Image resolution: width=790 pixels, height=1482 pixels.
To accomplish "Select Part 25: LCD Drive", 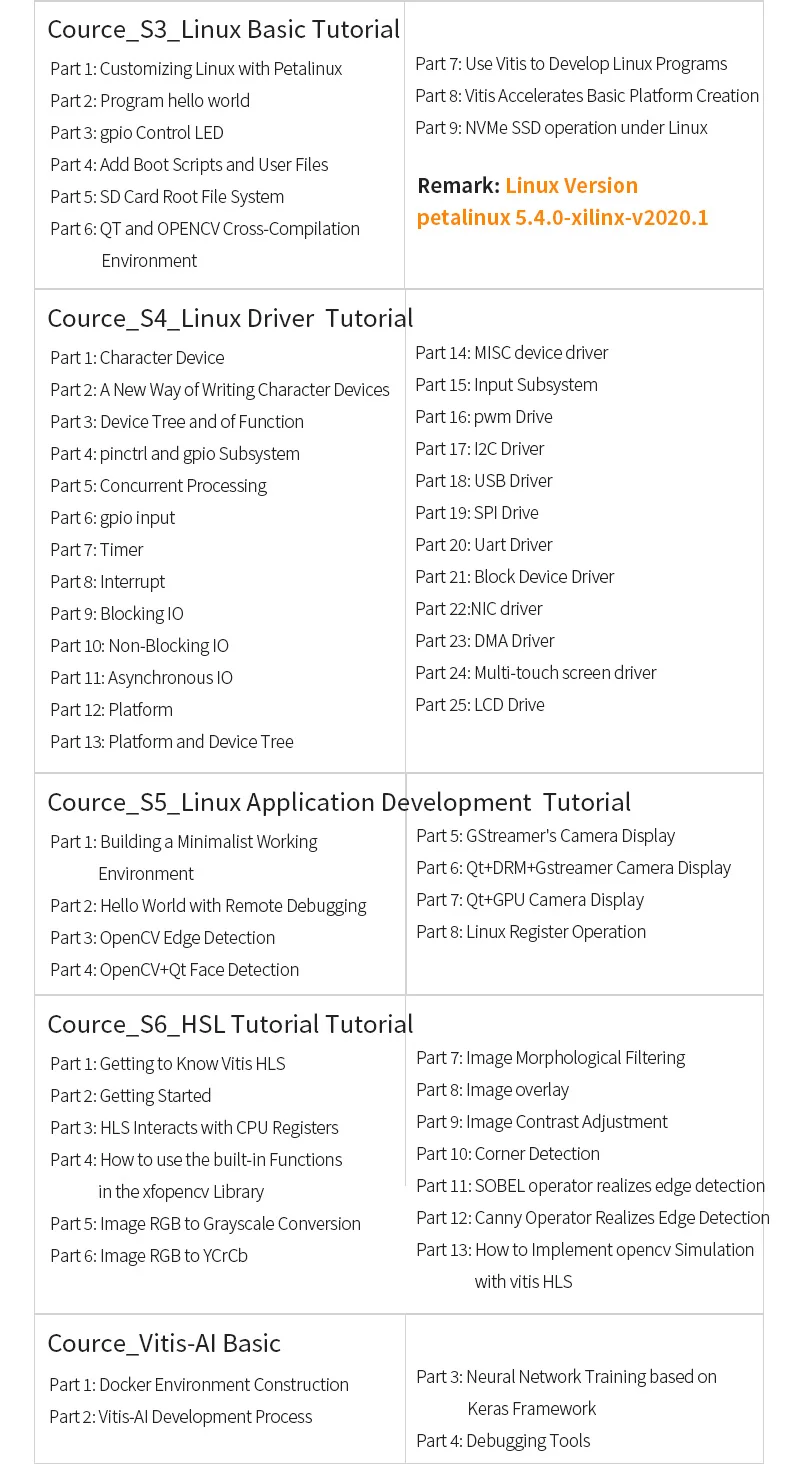I will (480, 705).
